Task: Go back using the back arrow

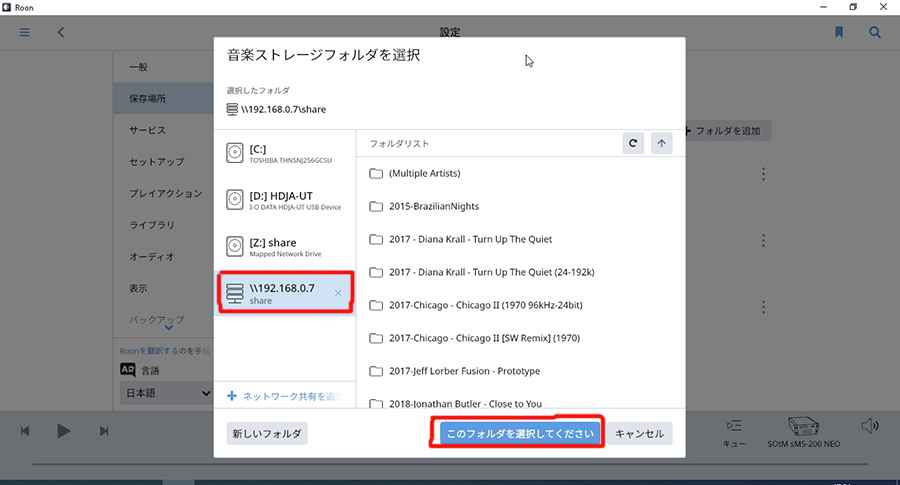Action: [x=61, y=32]
